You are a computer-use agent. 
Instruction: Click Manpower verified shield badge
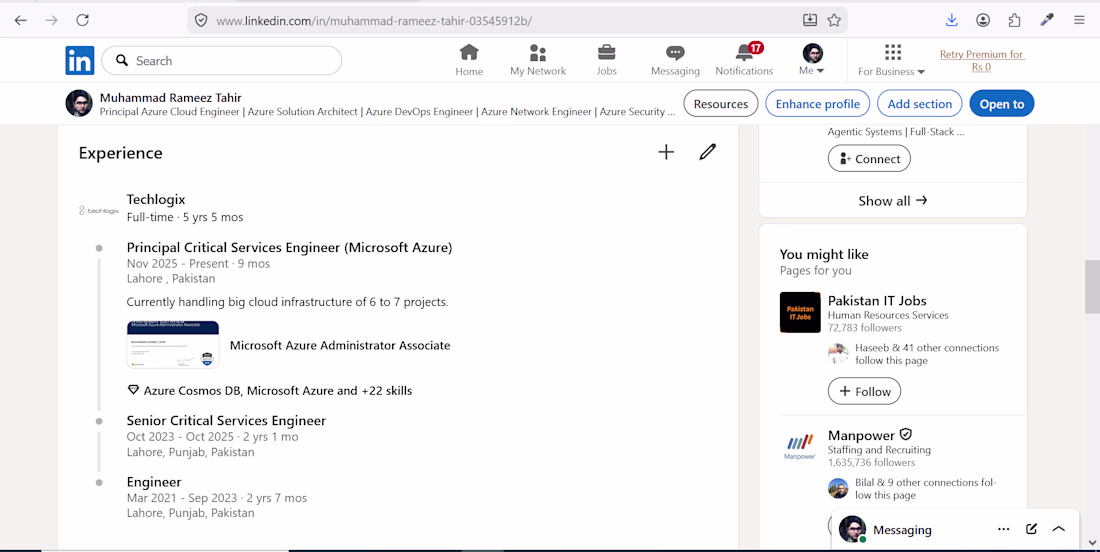[x=906, y=435]
